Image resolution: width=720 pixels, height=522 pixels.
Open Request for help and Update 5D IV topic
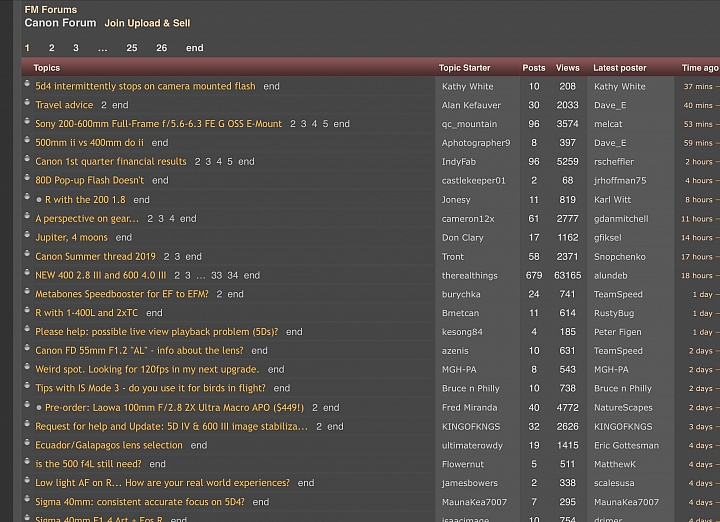[x=171, y=427]
